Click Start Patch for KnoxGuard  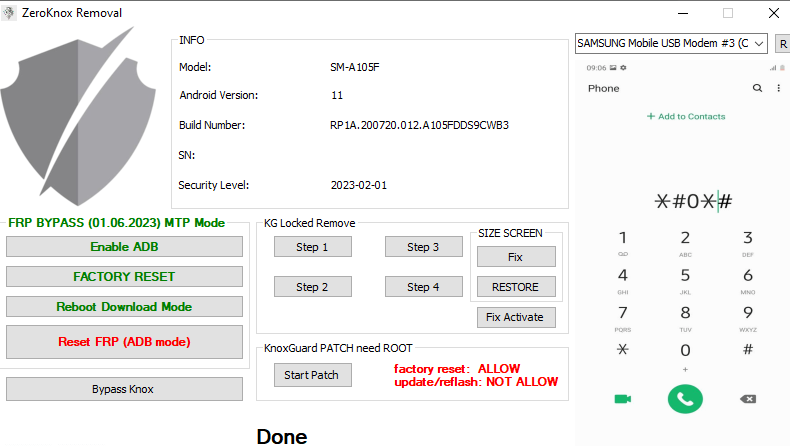tap(312, 375)
